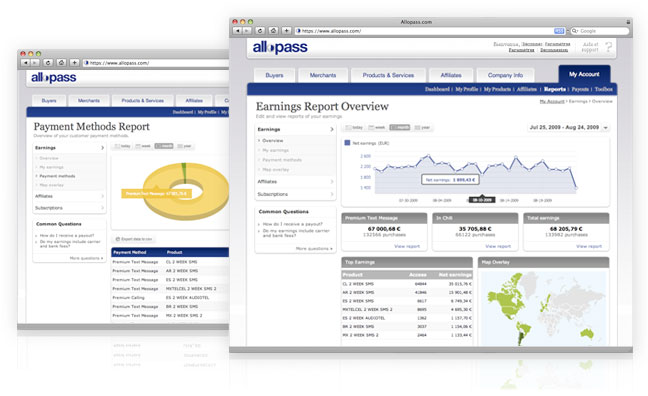The image size is (648, 396).
Task: Click allopass logo in Earnings Report window
Action: (x=280, y=48)
